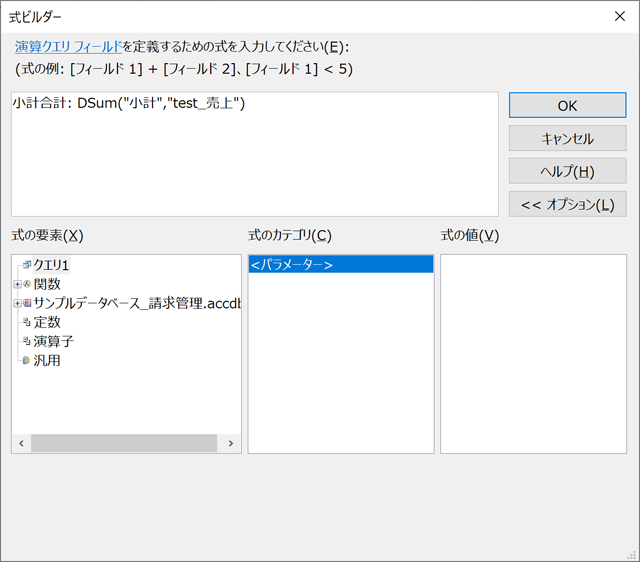
Task: Click the クエリ1 query icon
Action: [x=27, y=265]
